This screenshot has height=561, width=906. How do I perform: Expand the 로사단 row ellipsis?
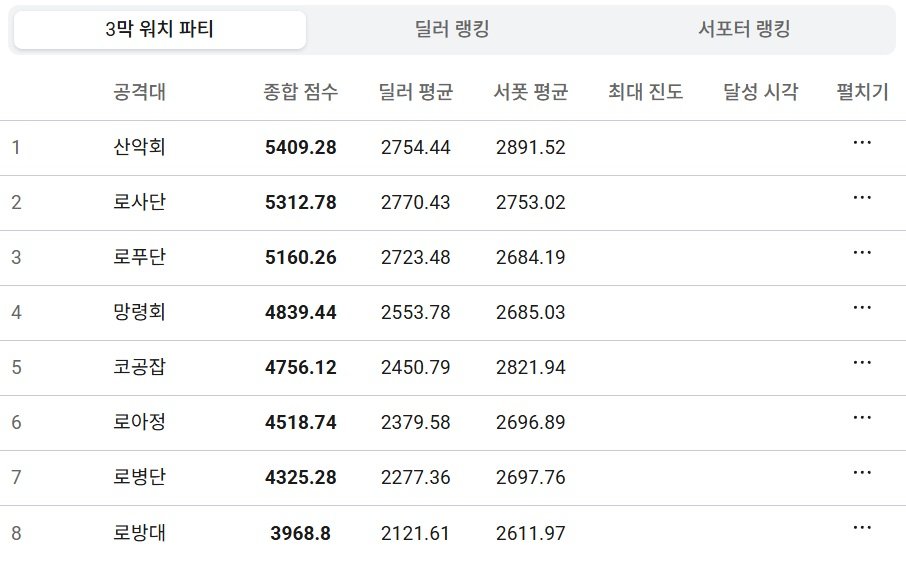[862, 198]
